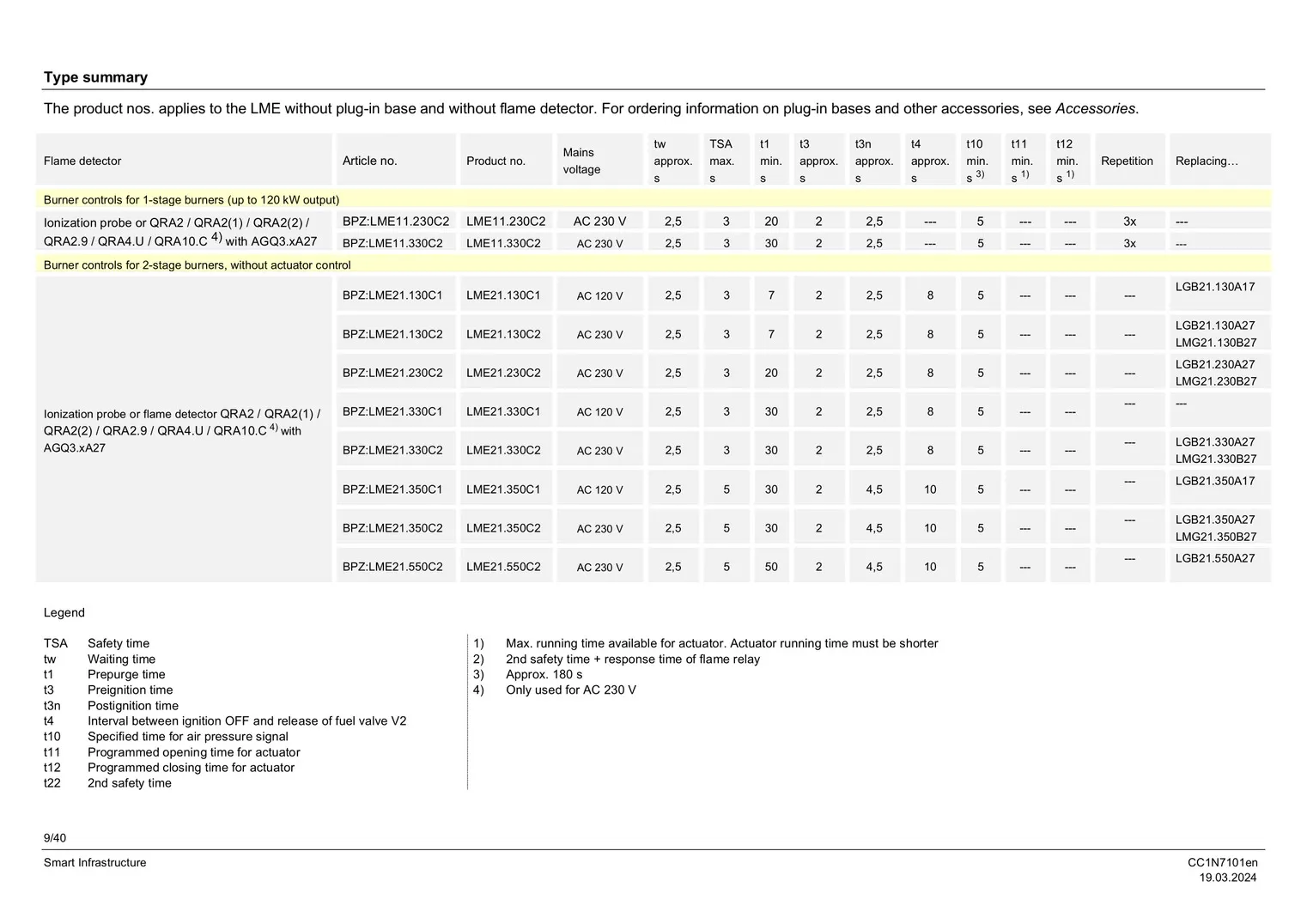Select replacement model LMG21.350B27

pyautogui.click(x=1215, y=537)
